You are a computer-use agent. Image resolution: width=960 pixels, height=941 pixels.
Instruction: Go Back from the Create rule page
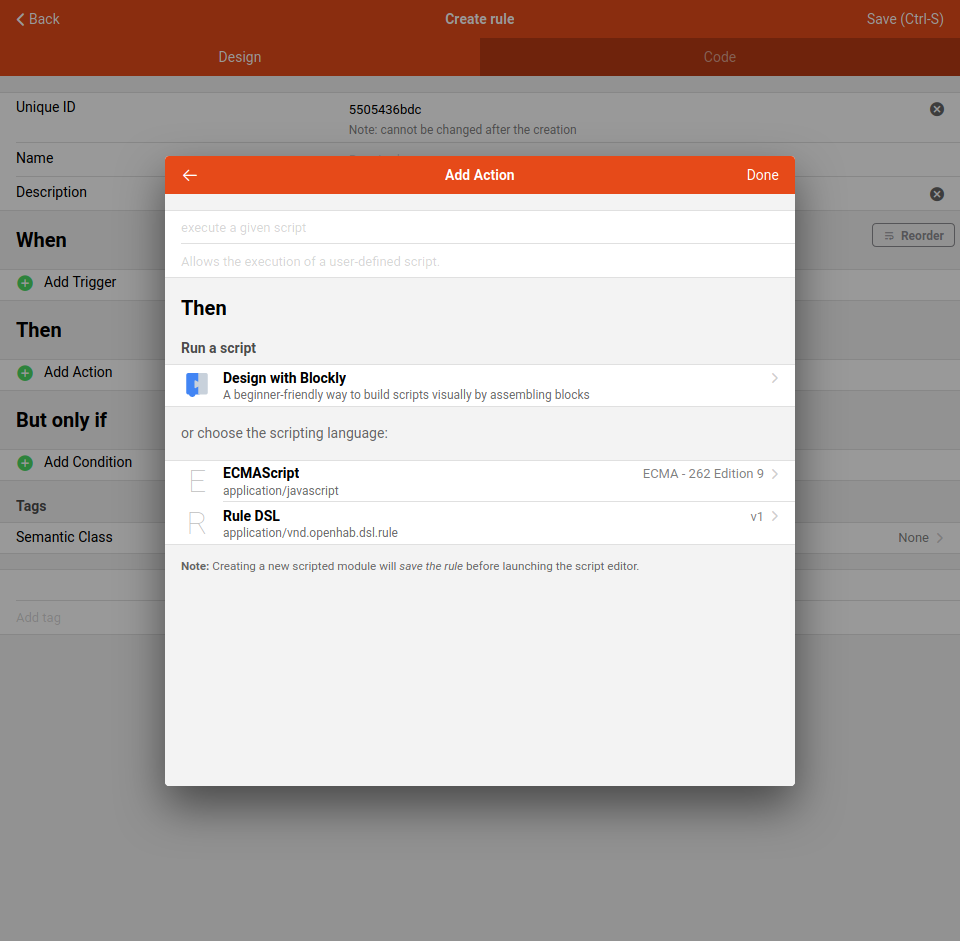38,19
